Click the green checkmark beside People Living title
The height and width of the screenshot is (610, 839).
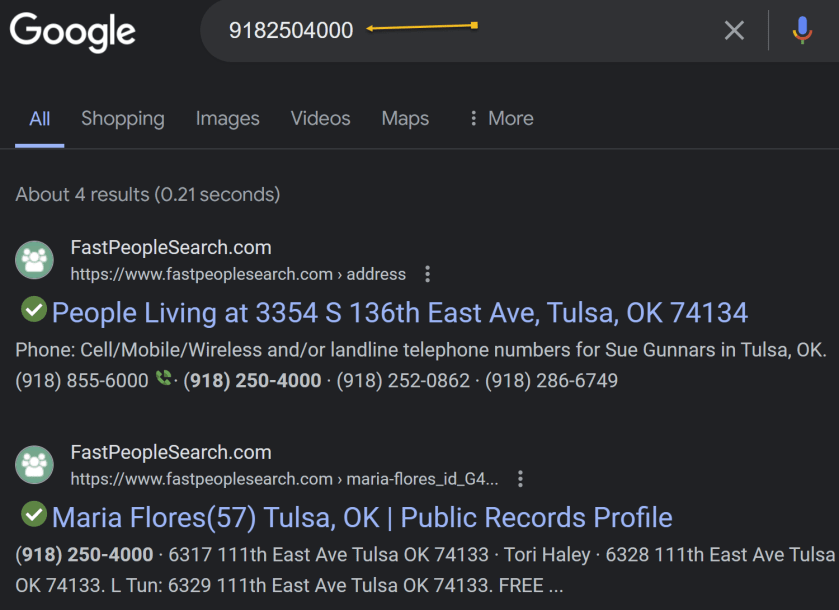(34, 311)
